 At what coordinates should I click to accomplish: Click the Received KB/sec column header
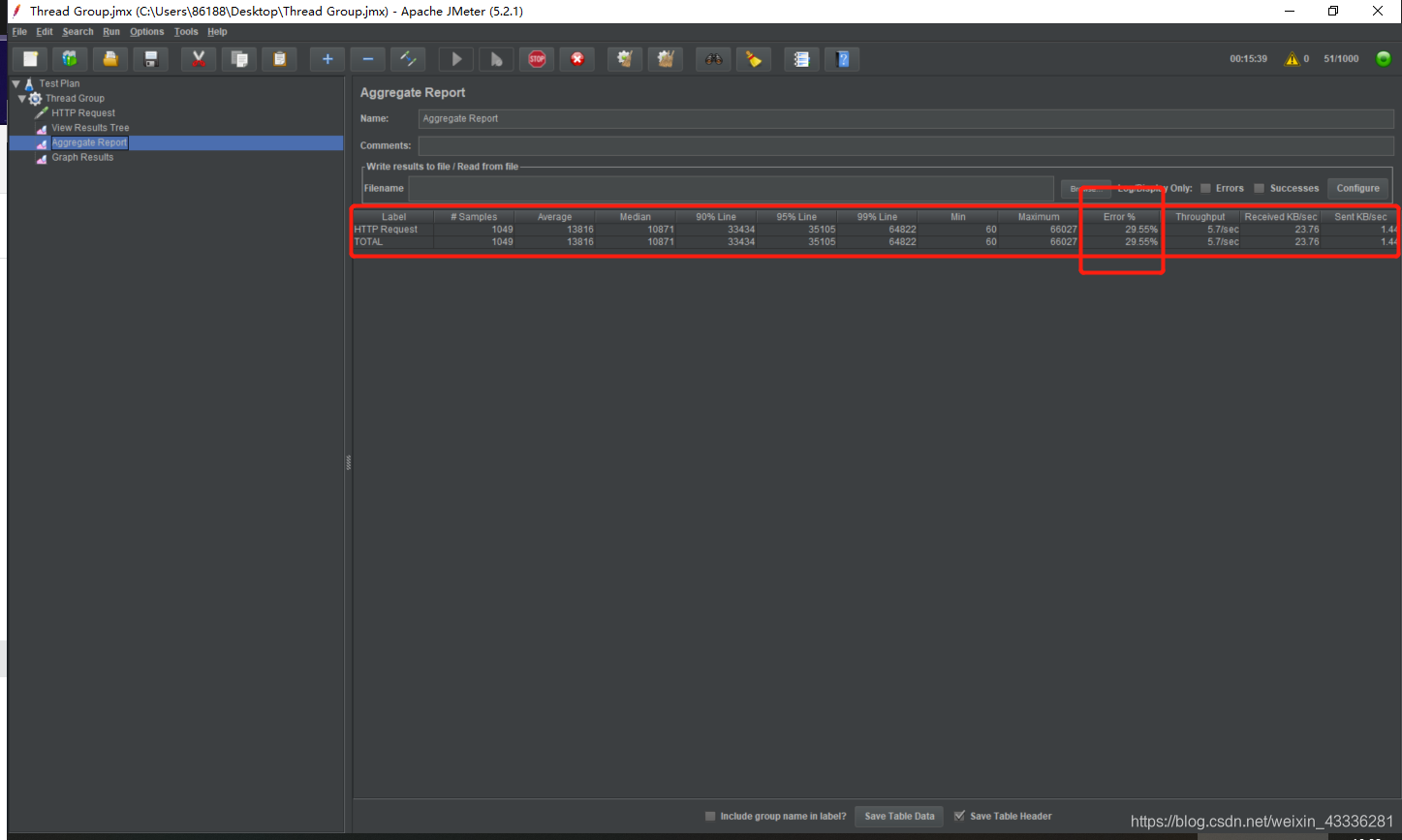pos(1281,217)
